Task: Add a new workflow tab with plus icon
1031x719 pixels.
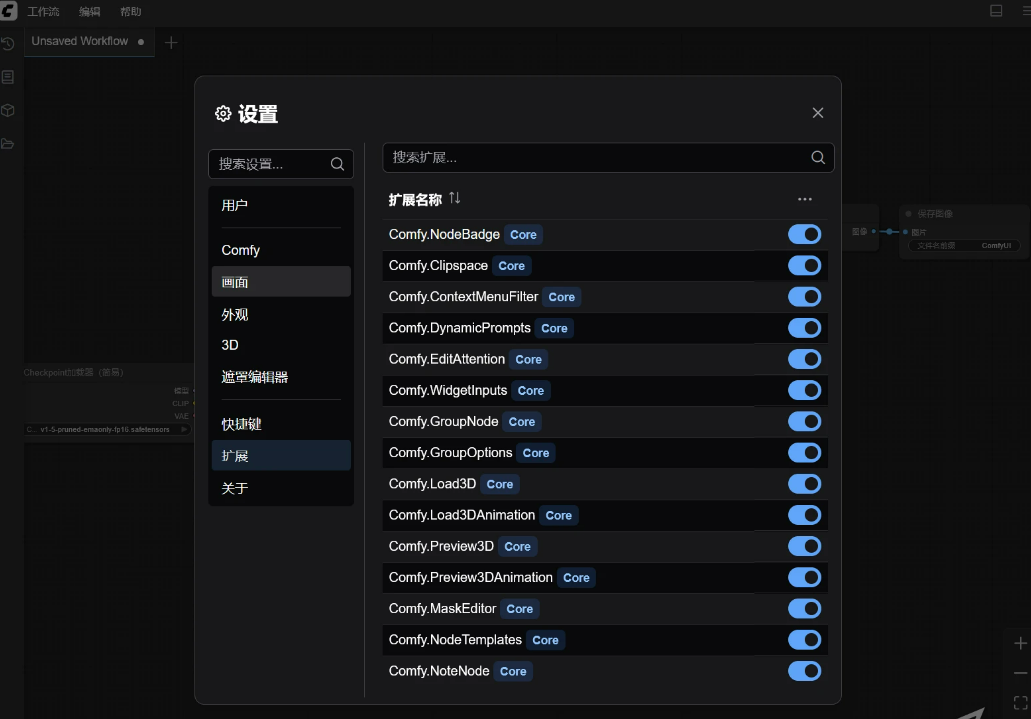Action: click(171, 43)
